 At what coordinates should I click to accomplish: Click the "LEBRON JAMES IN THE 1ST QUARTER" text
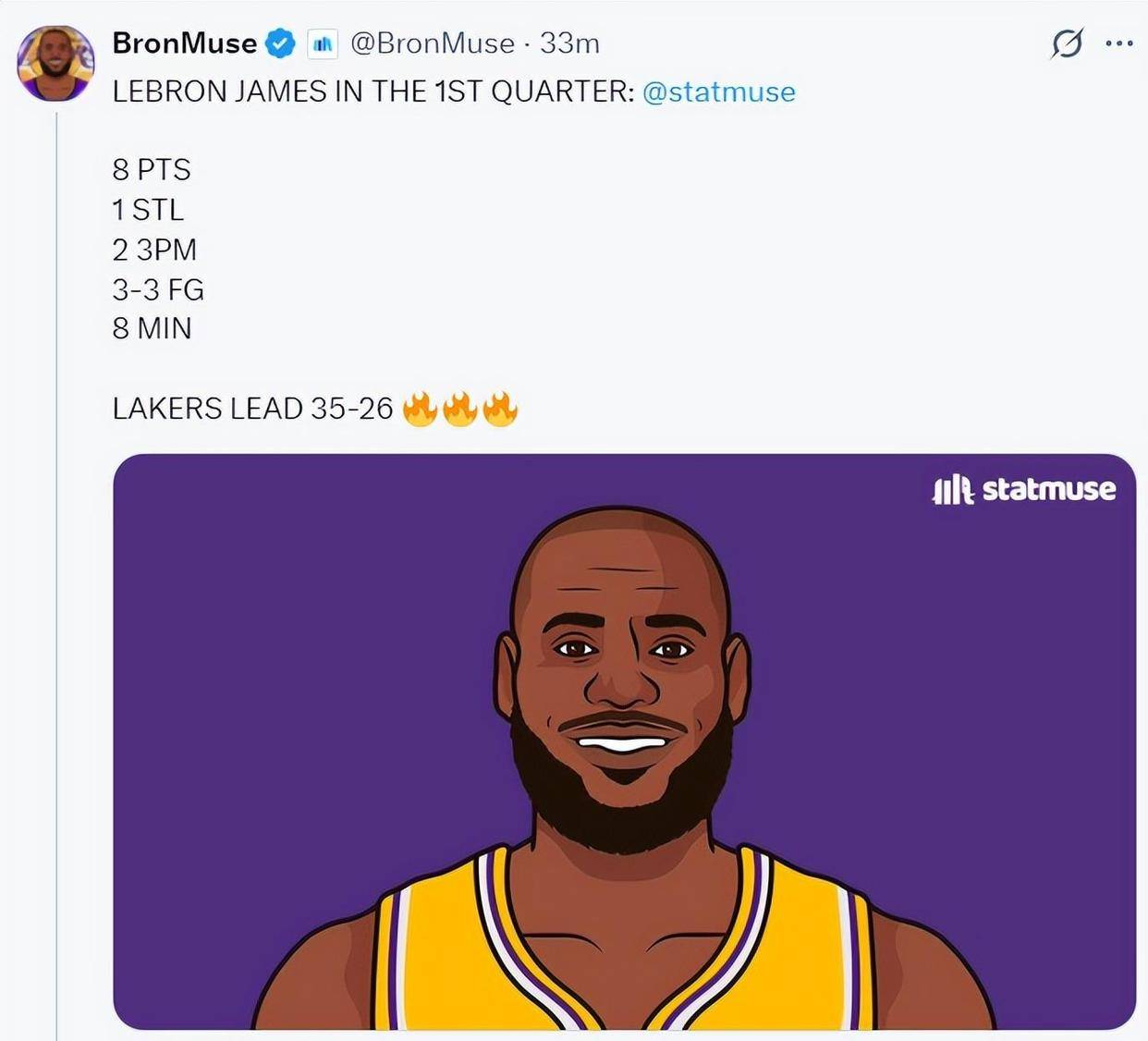(373, 92)
